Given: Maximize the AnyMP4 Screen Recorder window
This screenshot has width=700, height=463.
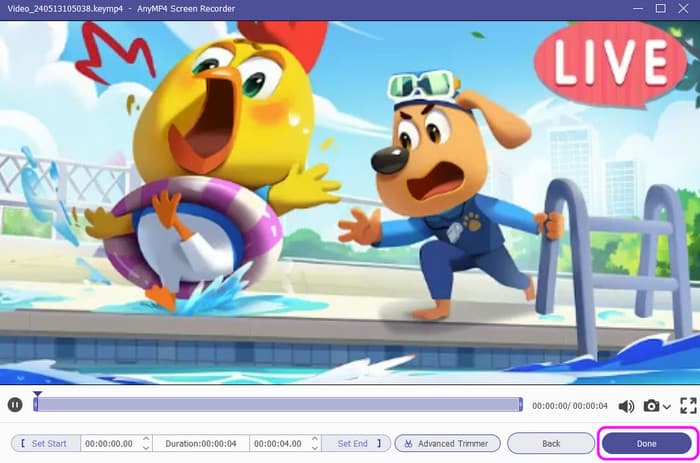Looking at the screenshot, I should click(x=661, y=8).
